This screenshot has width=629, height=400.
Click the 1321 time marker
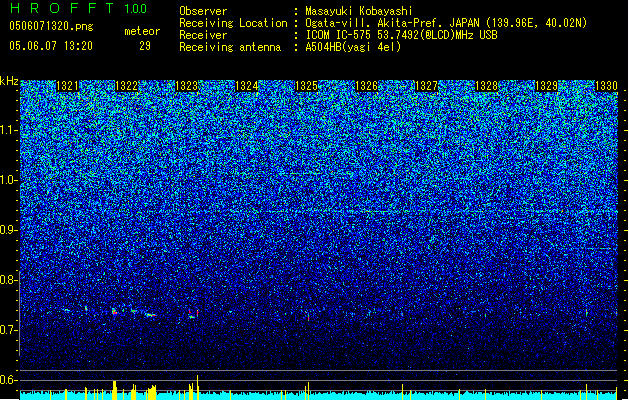[67, 86]
